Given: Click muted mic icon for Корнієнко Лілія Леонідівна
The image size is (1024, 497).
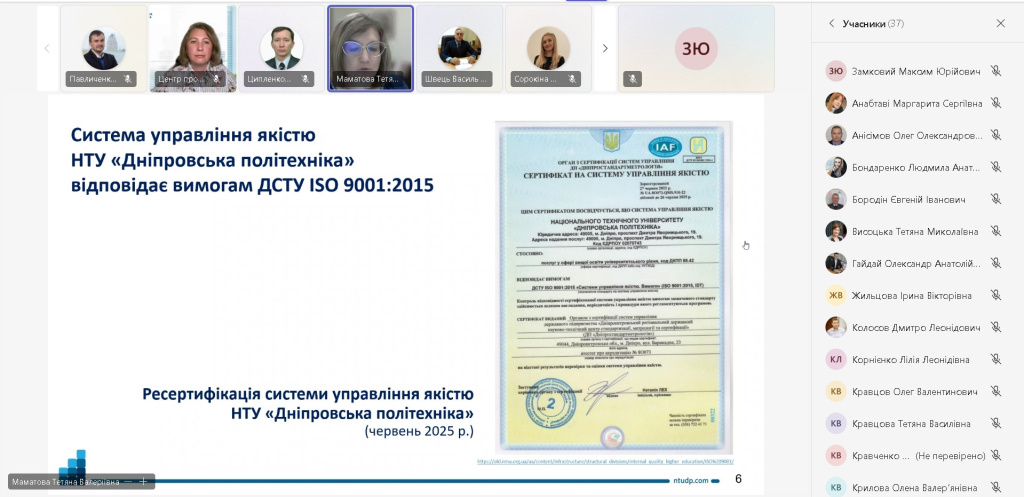Looking at the screenshot, I should (995, 359).
